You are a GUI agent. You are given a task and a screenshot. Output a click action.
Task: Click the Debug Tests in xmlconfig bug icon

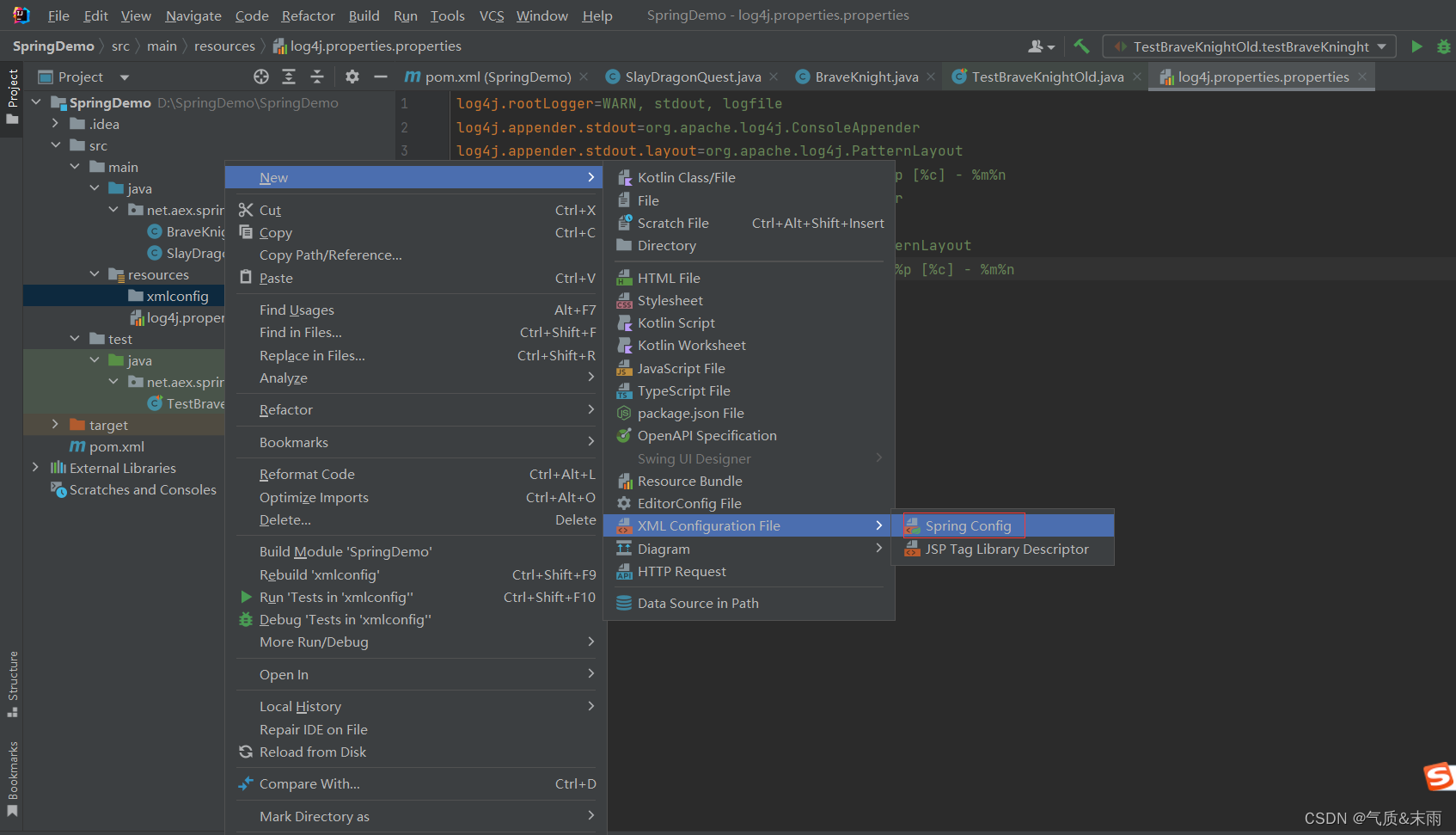tap(246, 619)
